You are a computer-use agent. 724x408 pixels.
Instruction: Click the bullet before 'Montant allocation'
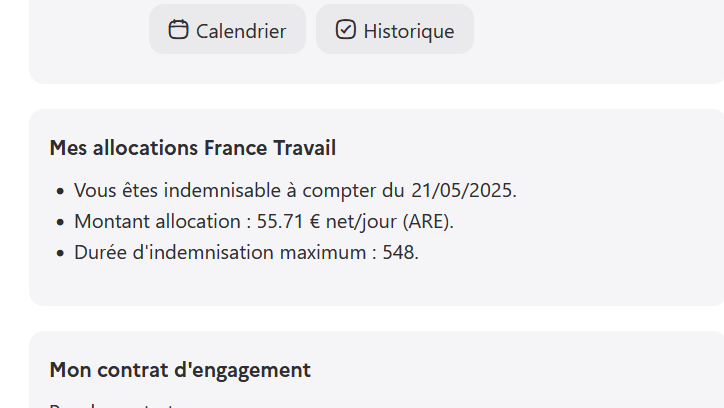[60, 222]
